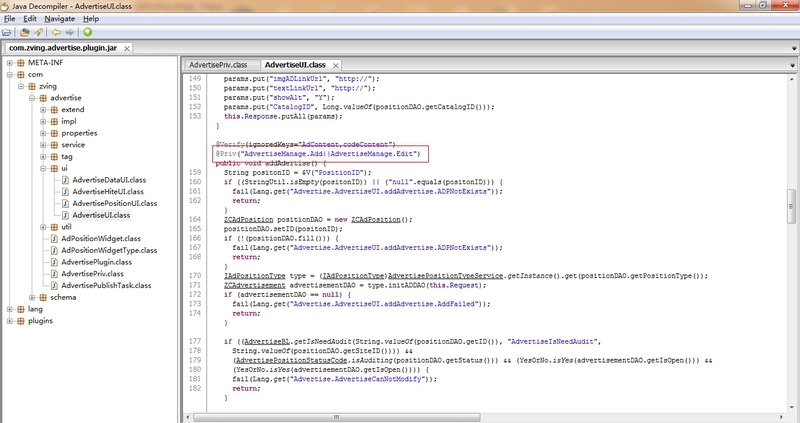Image resolution: width=800 pixels, height=423 pixels.
Task: Click the Search toolbar icon
Action: tap(37, 32)
